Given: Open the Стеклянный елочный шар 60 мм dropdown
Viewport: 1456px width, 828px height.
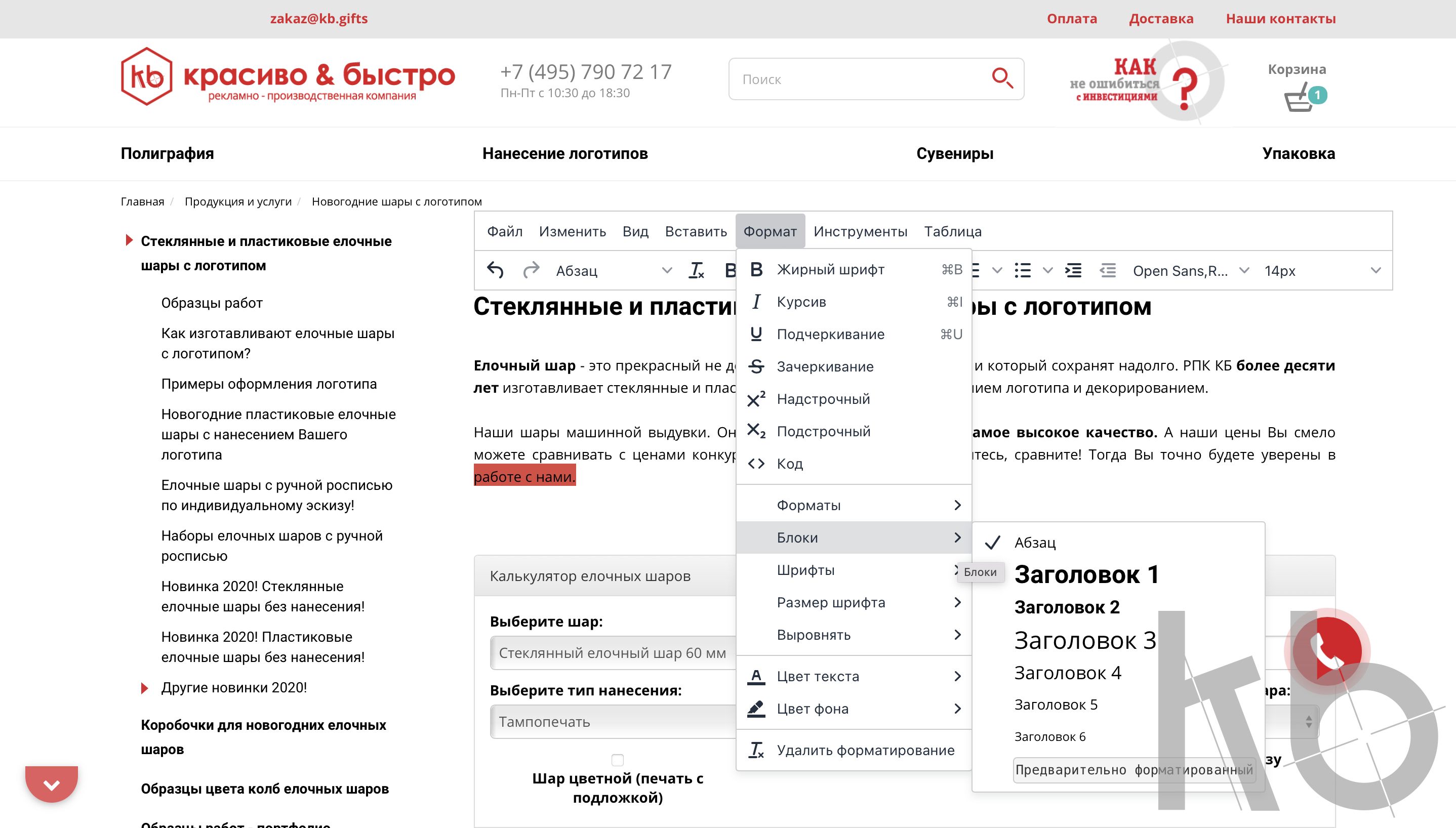Looking at the screenshot, I should pyautogui.click(x=612, y=653).
